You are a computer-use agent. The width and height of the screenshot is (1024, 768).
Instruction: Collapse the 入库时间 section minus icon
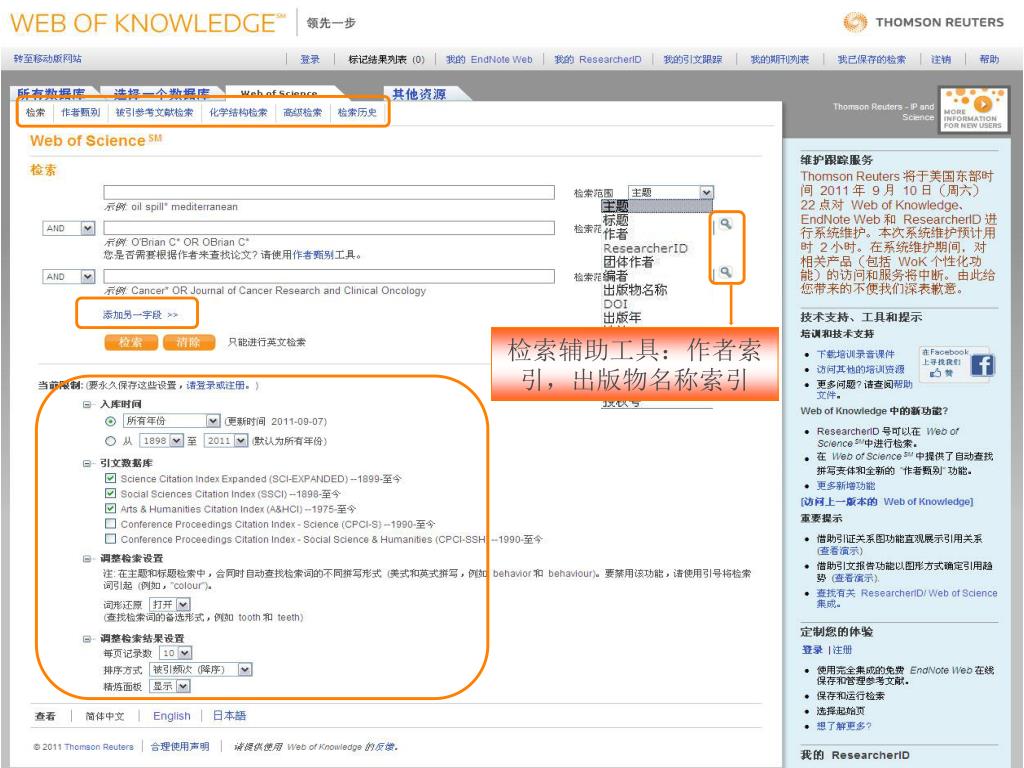coord(87,404)
